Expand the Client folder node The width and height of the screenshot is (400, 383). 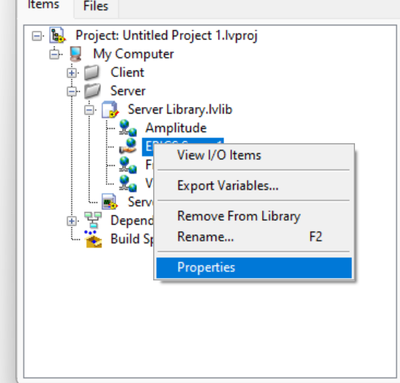[72, 73]
